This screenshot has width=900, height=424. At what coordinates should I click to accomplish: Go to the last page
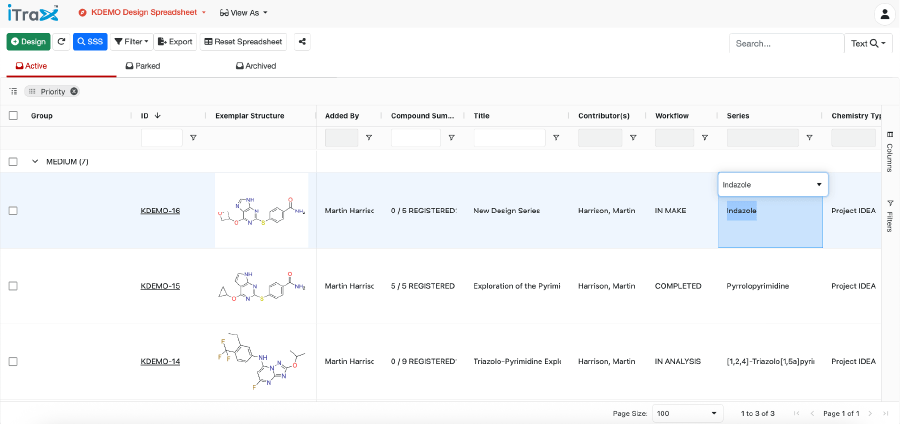[x=886, y=413]
